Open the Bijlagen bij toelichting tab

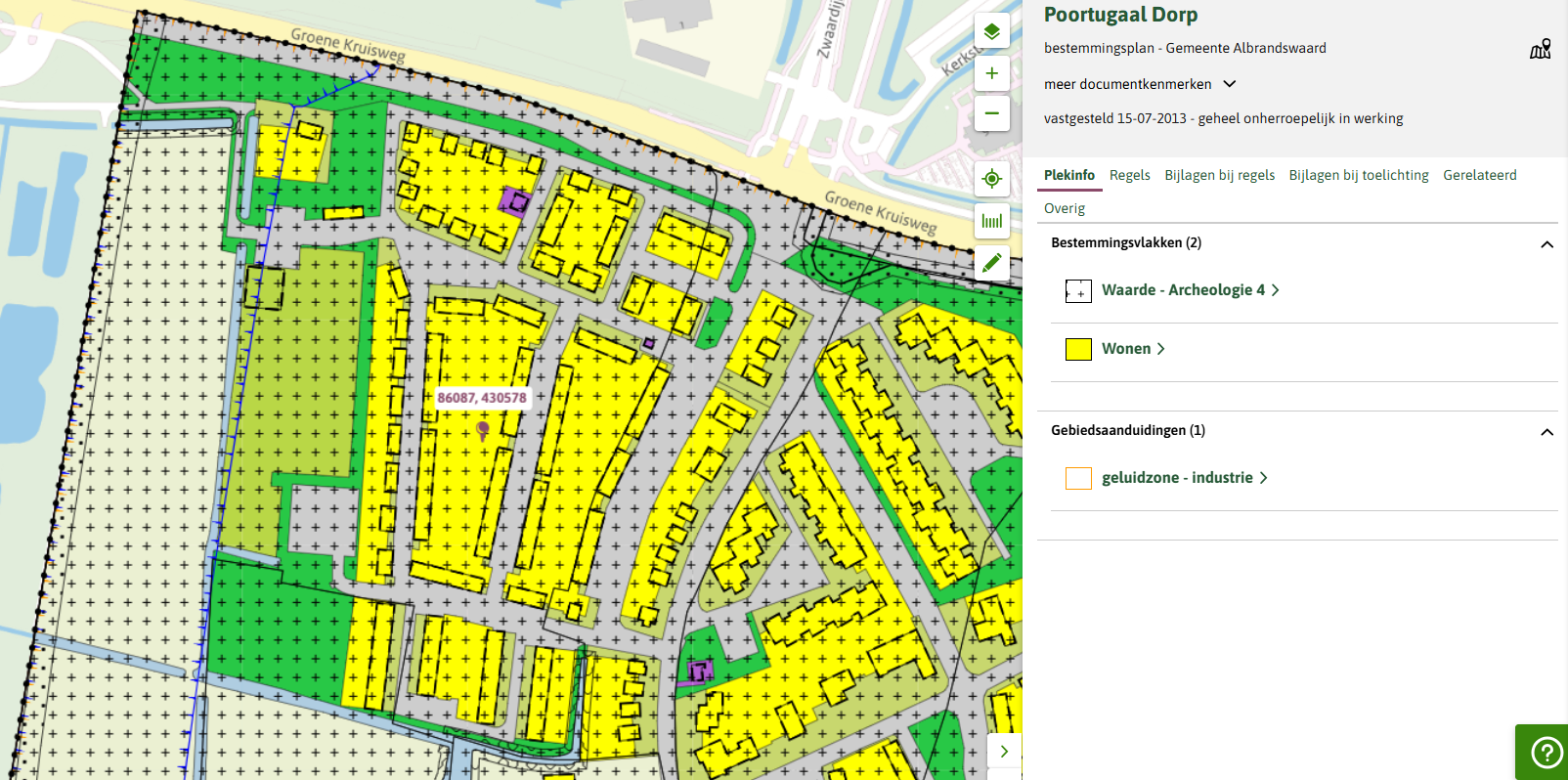(1359, 175)
